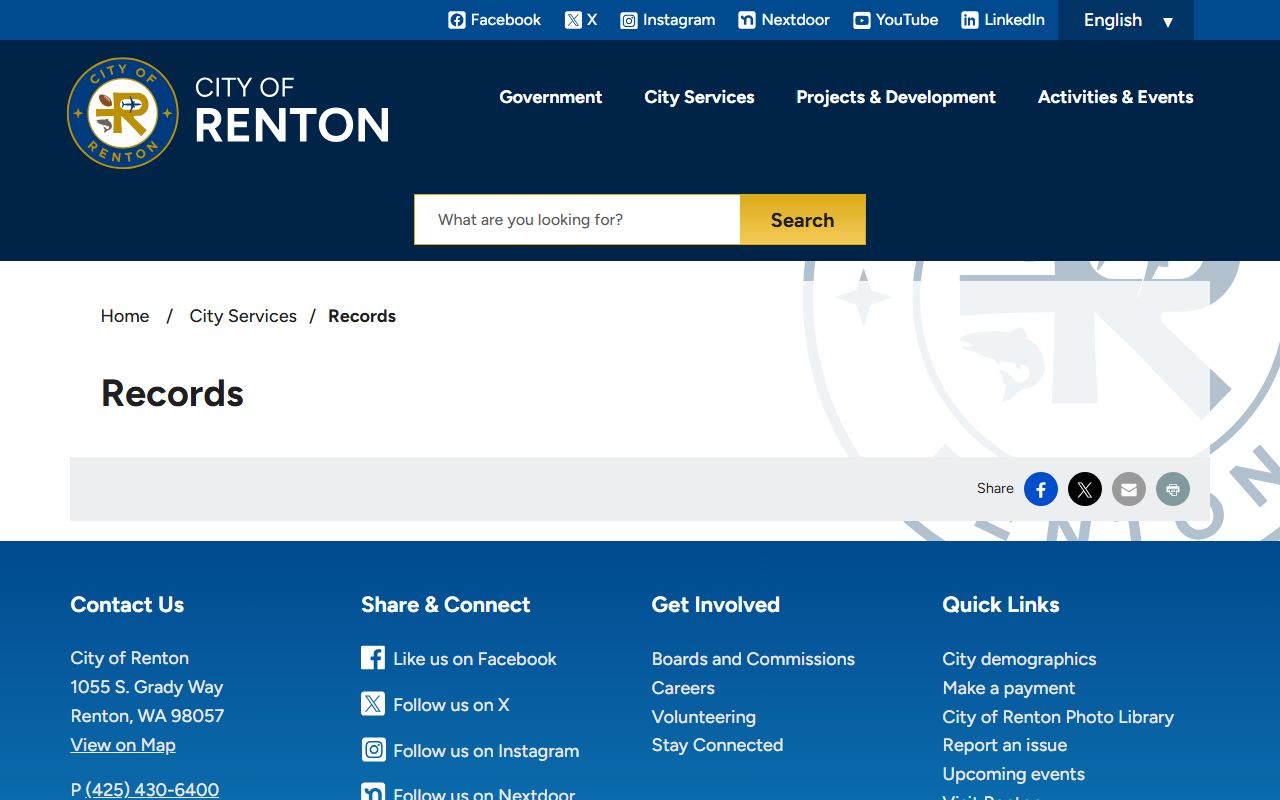1280x800 pixels.
Task: Click the yellow Search button
Action: (802, 220)
